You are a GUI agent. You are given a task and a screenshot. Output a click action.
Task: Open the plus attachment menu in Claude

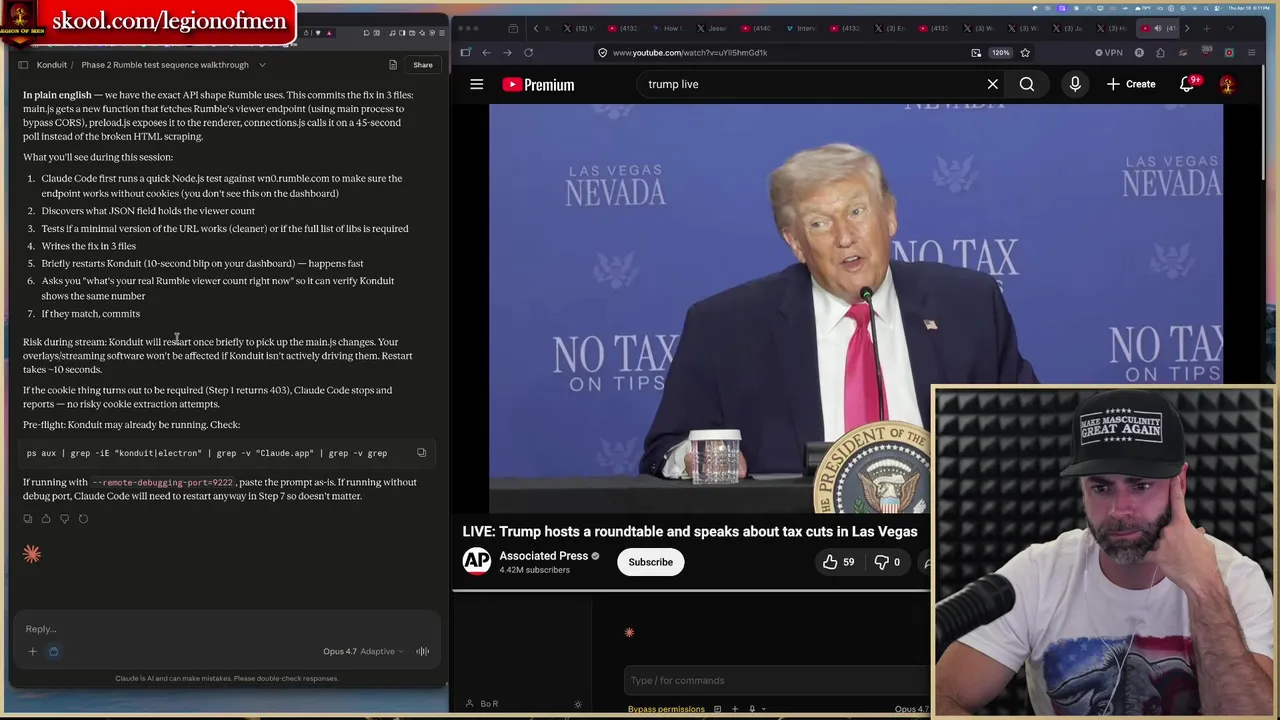click(x=32, y=652)
